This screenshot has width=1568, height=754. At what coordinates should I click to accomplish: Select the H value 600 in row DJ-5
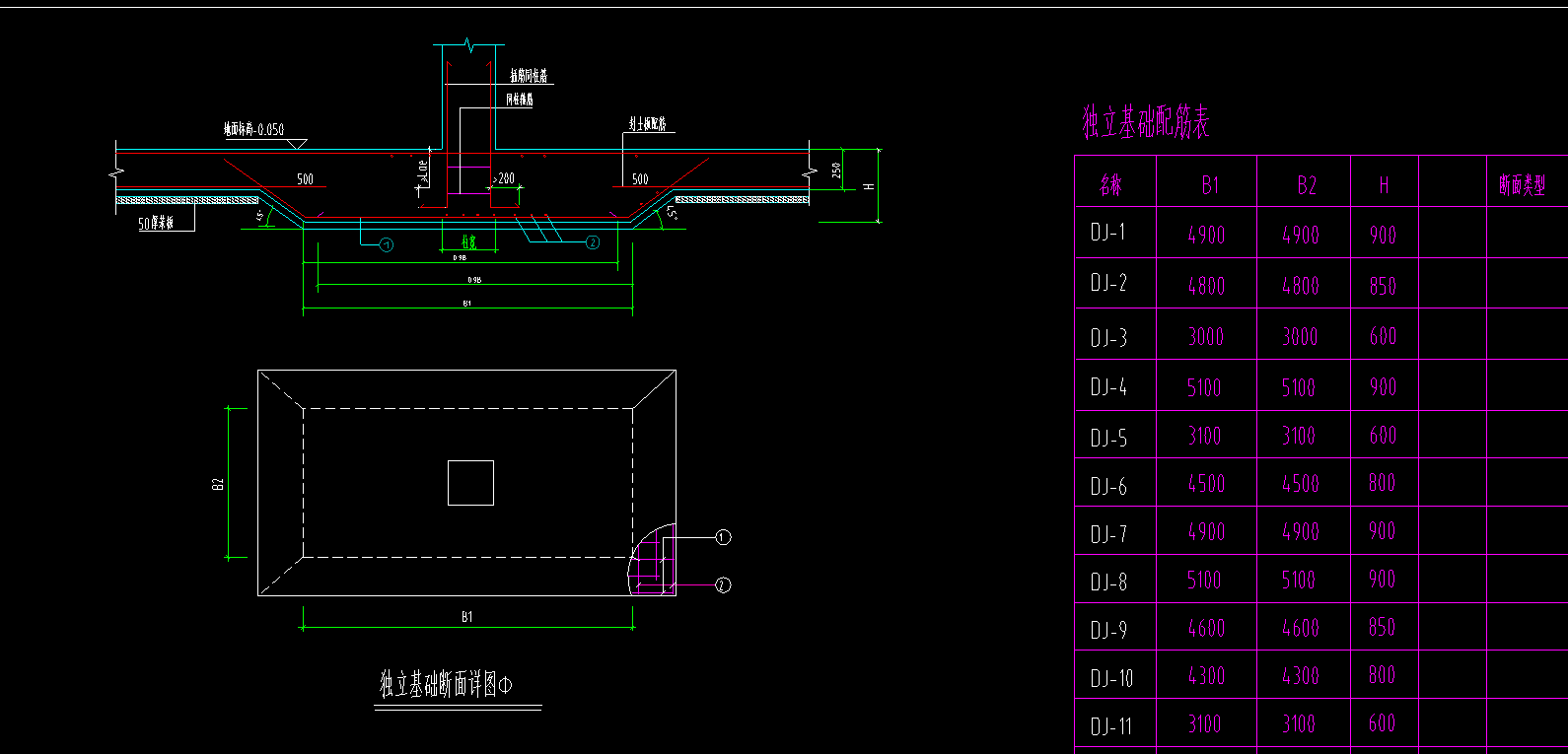1383,436
